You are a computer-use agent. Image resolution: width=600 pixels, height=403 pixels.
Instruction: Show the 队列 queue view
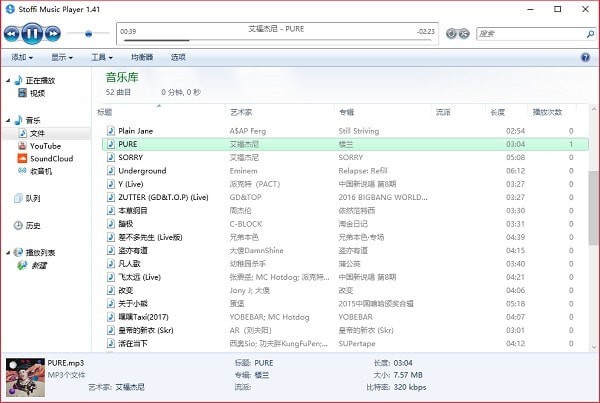tap(32, 198)
